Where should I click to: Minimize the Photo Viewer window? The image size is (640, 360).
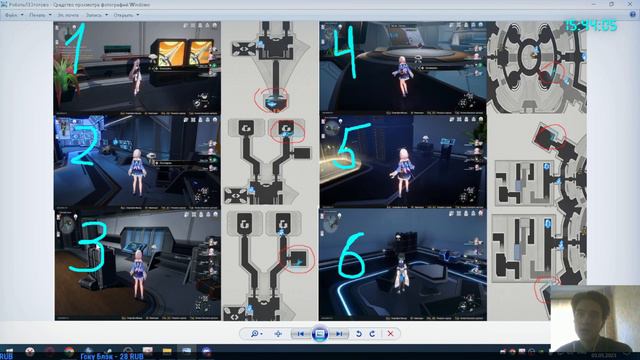(594, 4)
